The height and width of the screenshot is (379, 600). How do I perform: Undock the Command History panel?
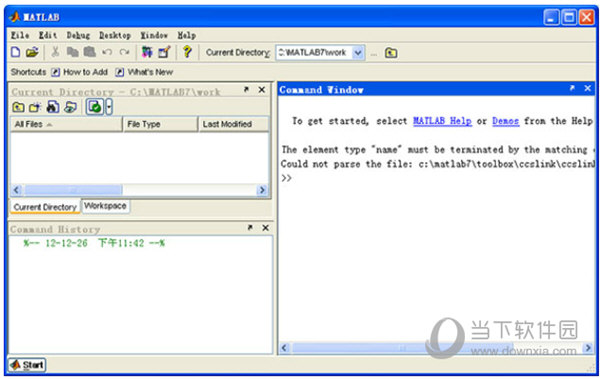(250, 228)
